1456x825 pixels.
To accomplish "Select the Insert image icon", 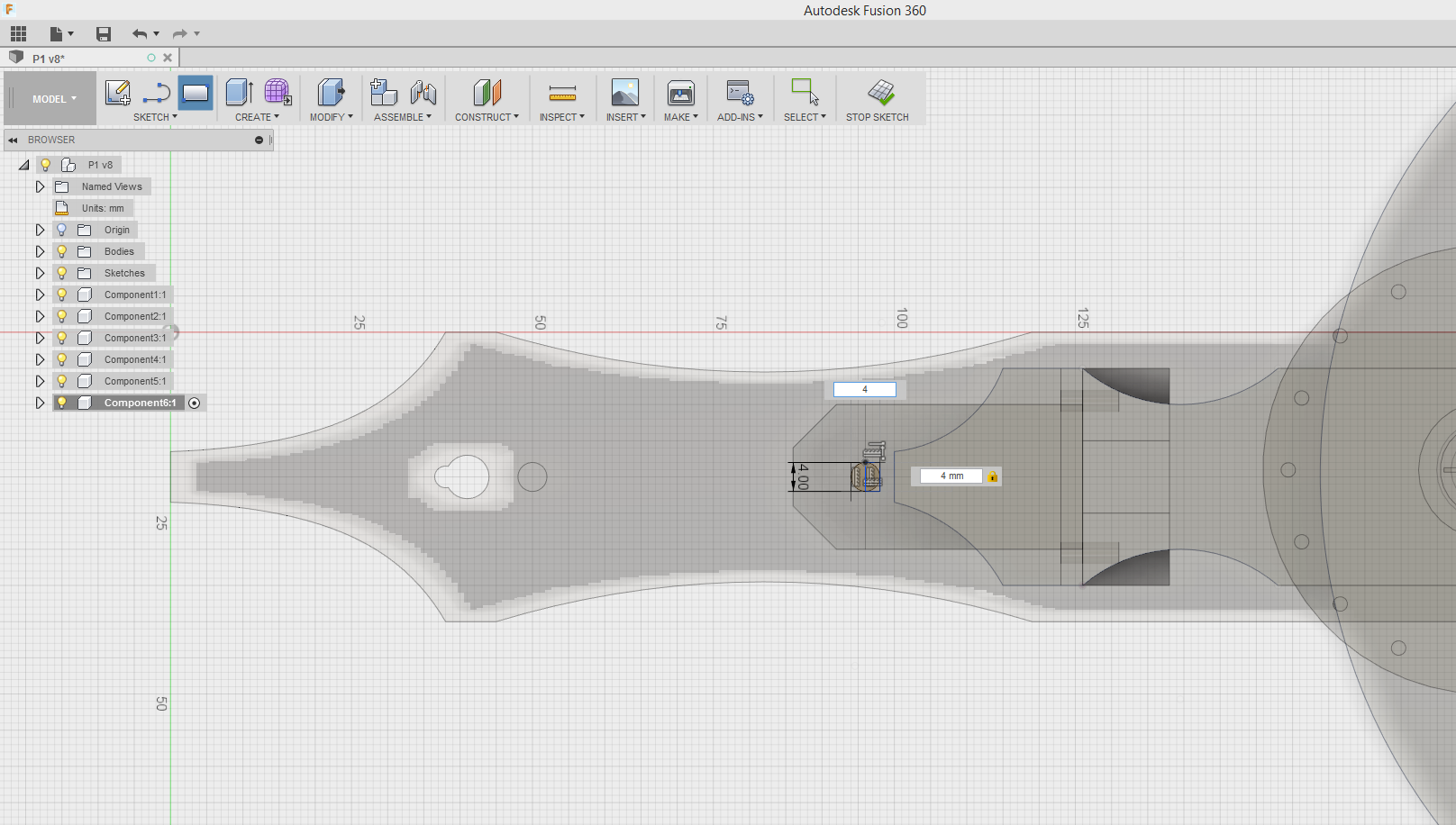I will click(625, 93).
